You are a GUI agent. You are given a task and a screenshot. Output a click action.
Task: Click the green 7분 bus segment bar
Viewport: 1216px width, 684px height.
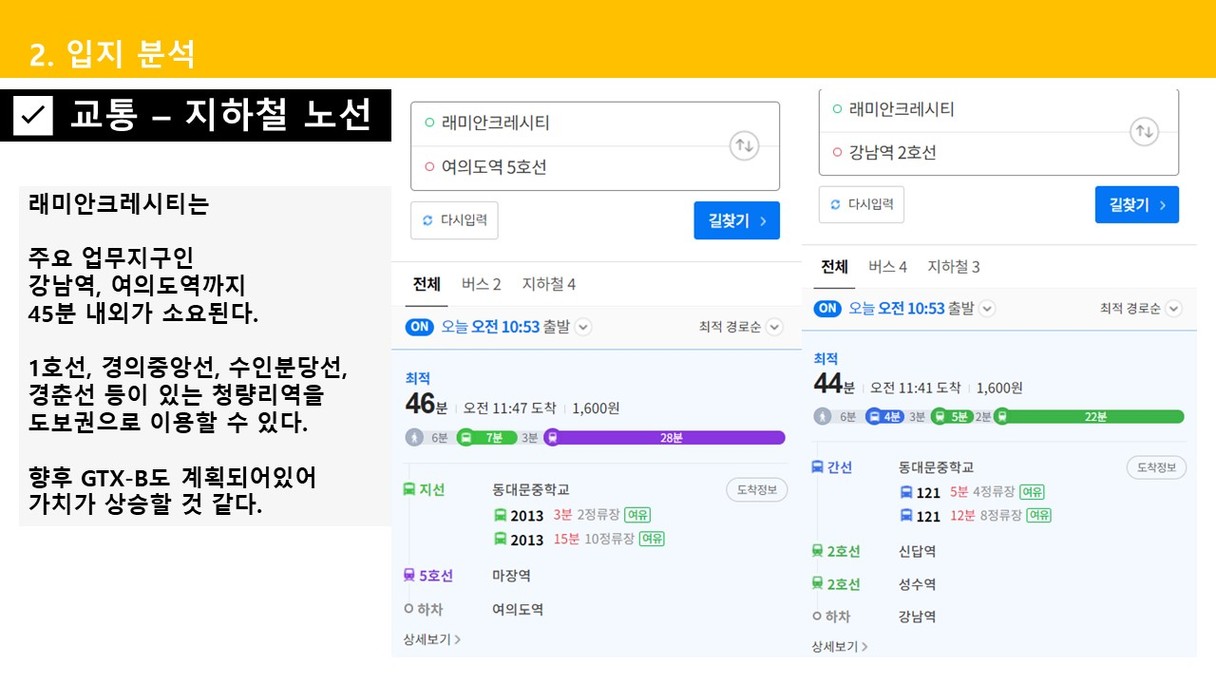coord(487,437)
